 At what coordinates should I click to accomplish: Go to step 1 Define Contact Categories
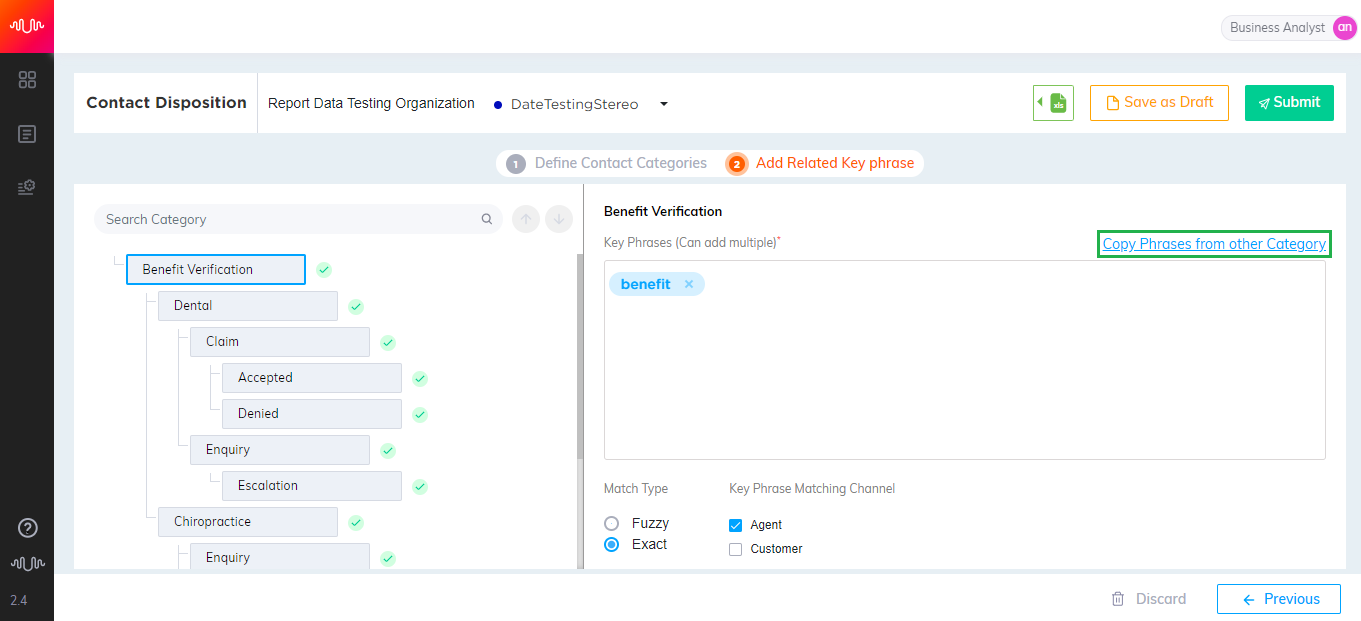(606, 163)
